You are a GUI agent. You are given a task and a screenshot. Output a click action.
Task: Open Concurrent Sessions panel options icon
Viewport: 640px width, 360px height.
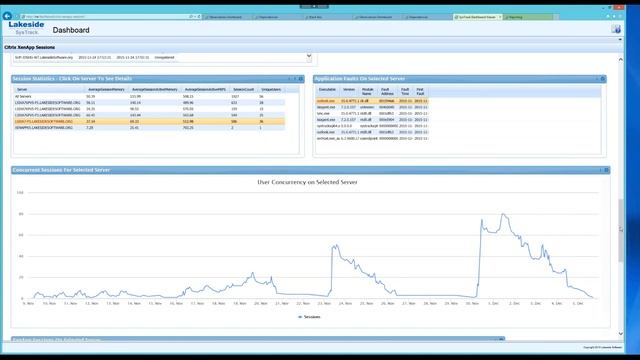click(x=607, y=170)
